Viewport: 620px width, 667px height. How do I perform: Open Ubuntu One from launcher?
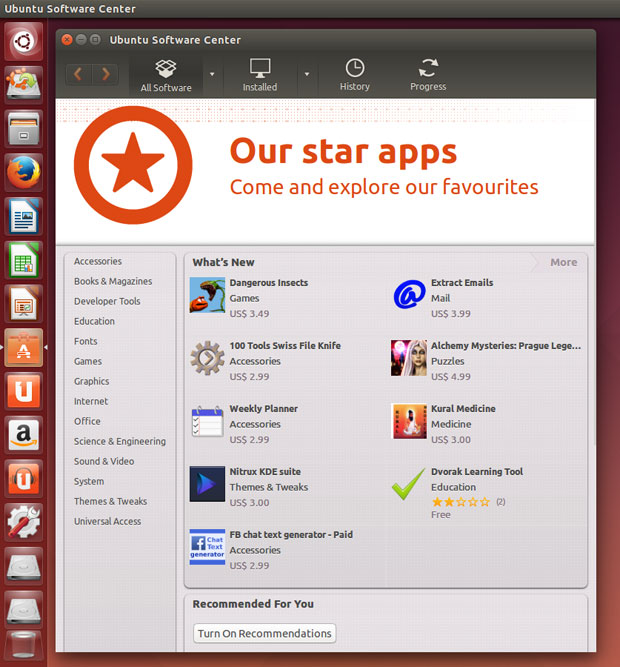coord(23,391)
